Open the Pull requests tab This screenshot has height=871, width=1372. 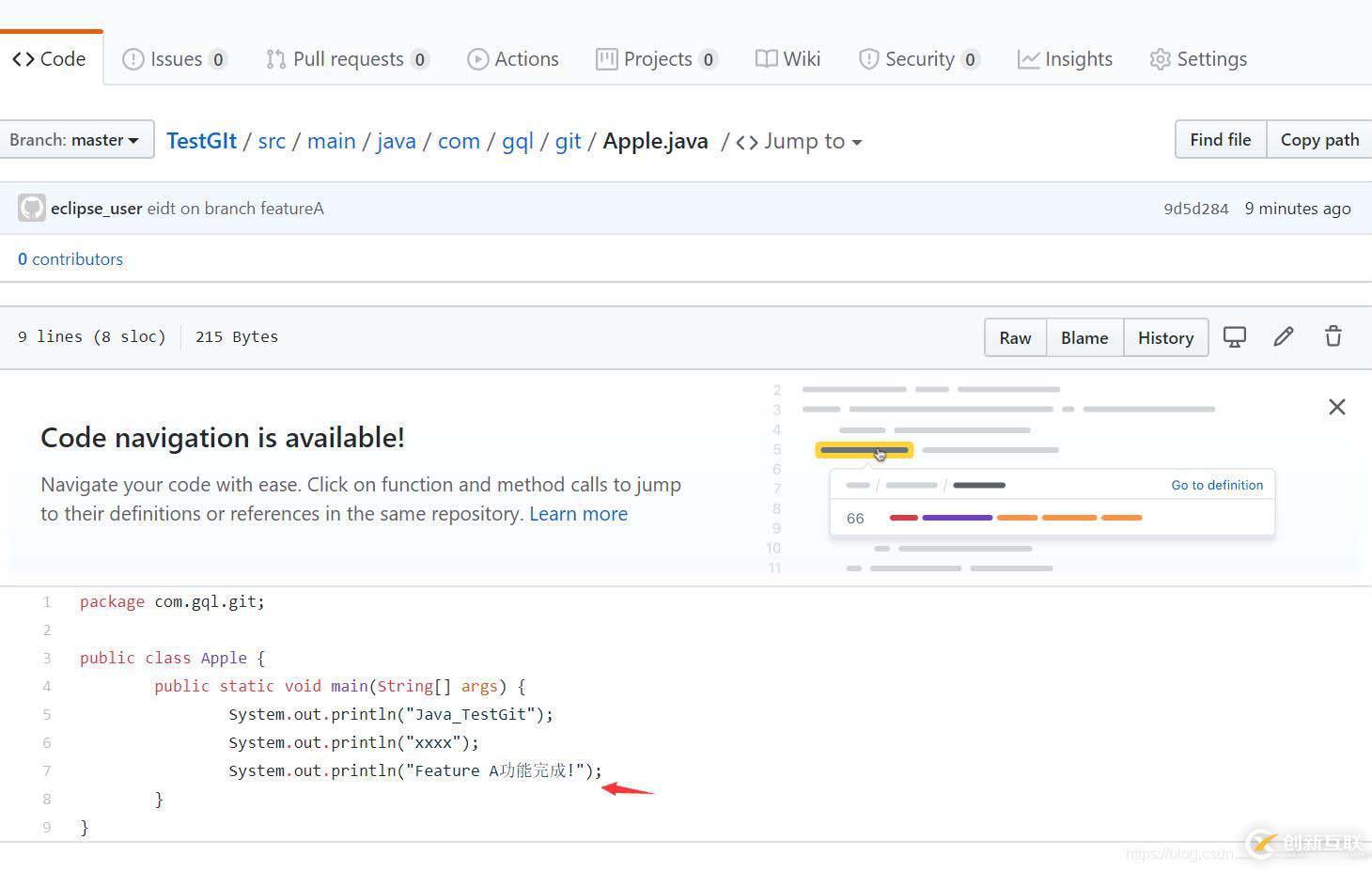pos(347,59)
